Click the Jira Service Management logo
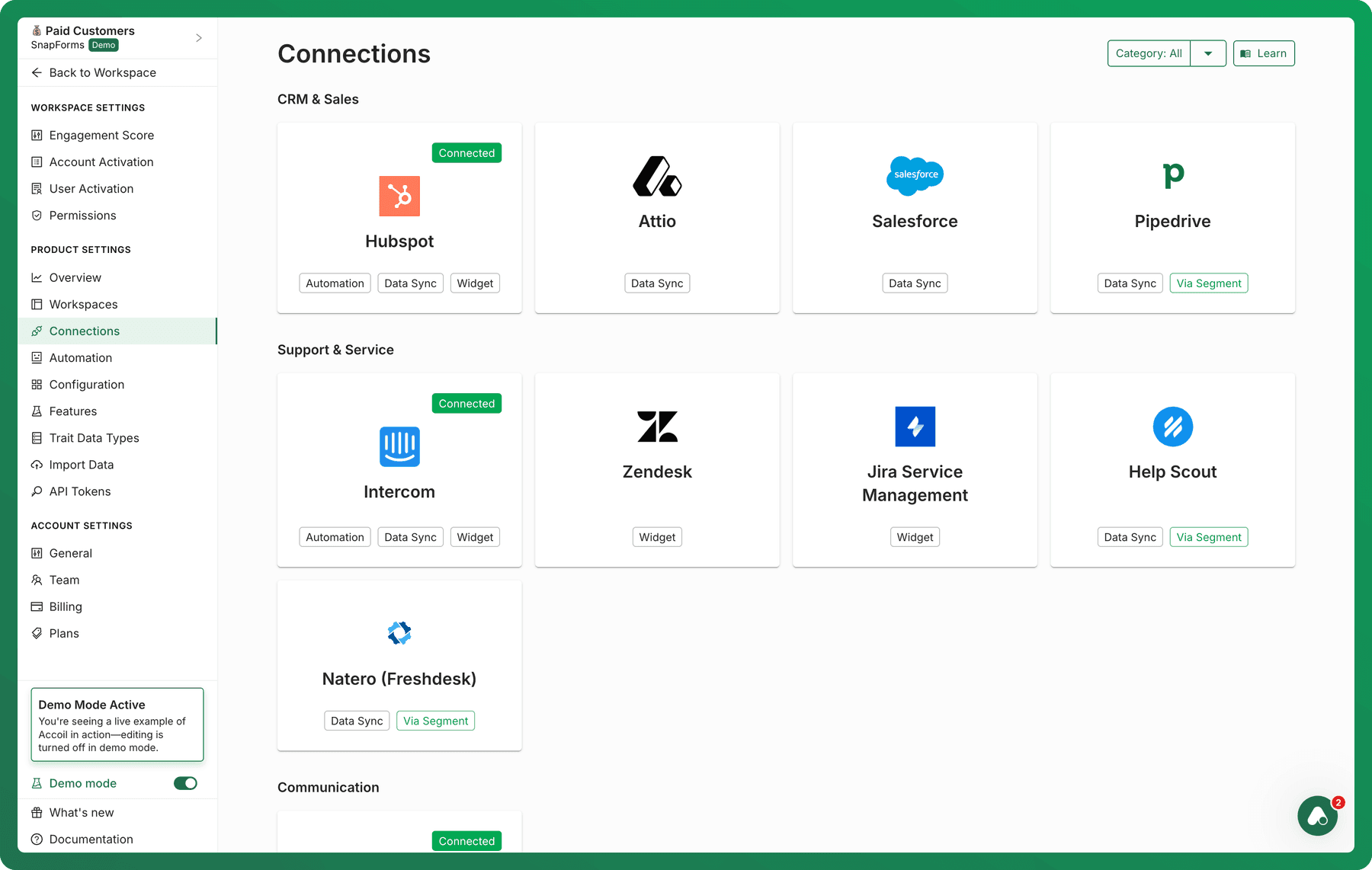The image size is (1372, 870). pyautogui.click(x=915, y=427)
